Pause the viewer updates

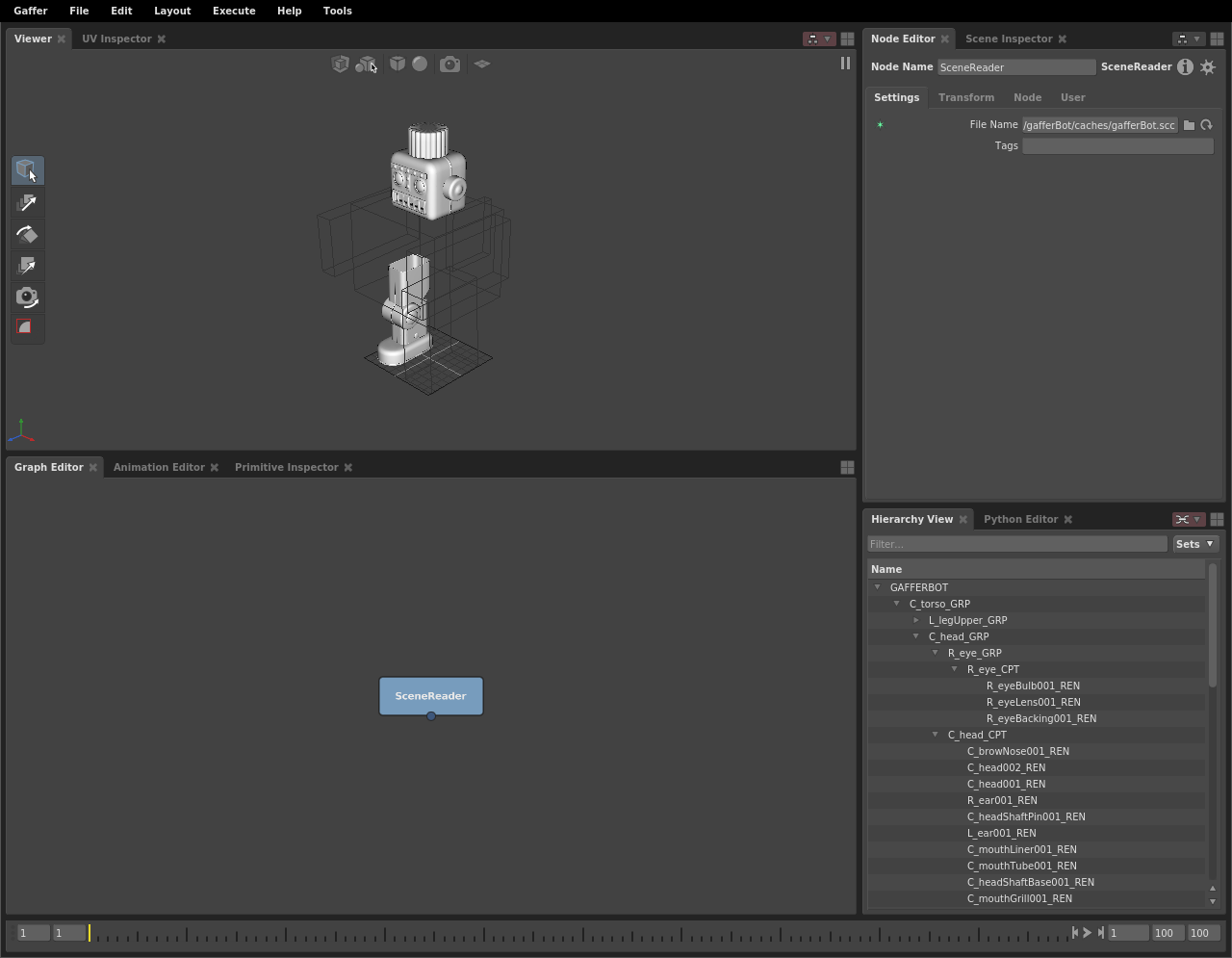click(845, 64)
